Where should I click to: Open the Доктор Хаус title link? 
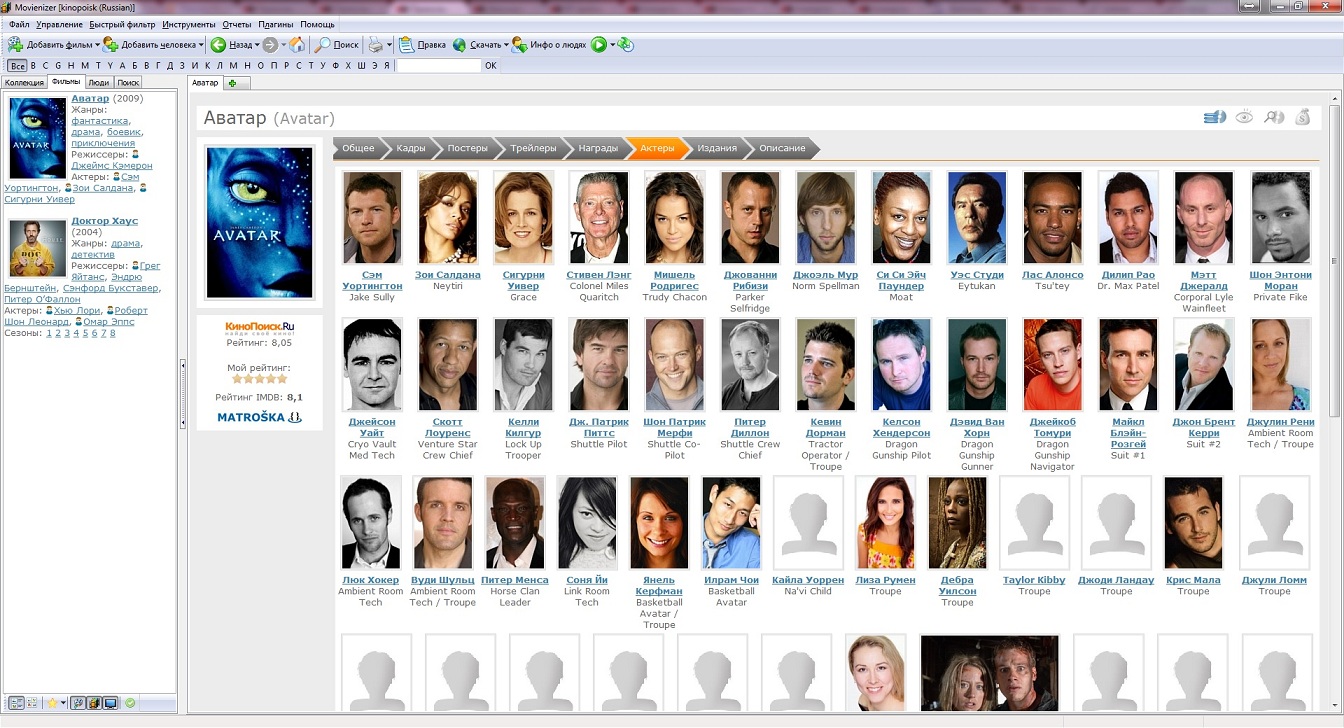105,221
